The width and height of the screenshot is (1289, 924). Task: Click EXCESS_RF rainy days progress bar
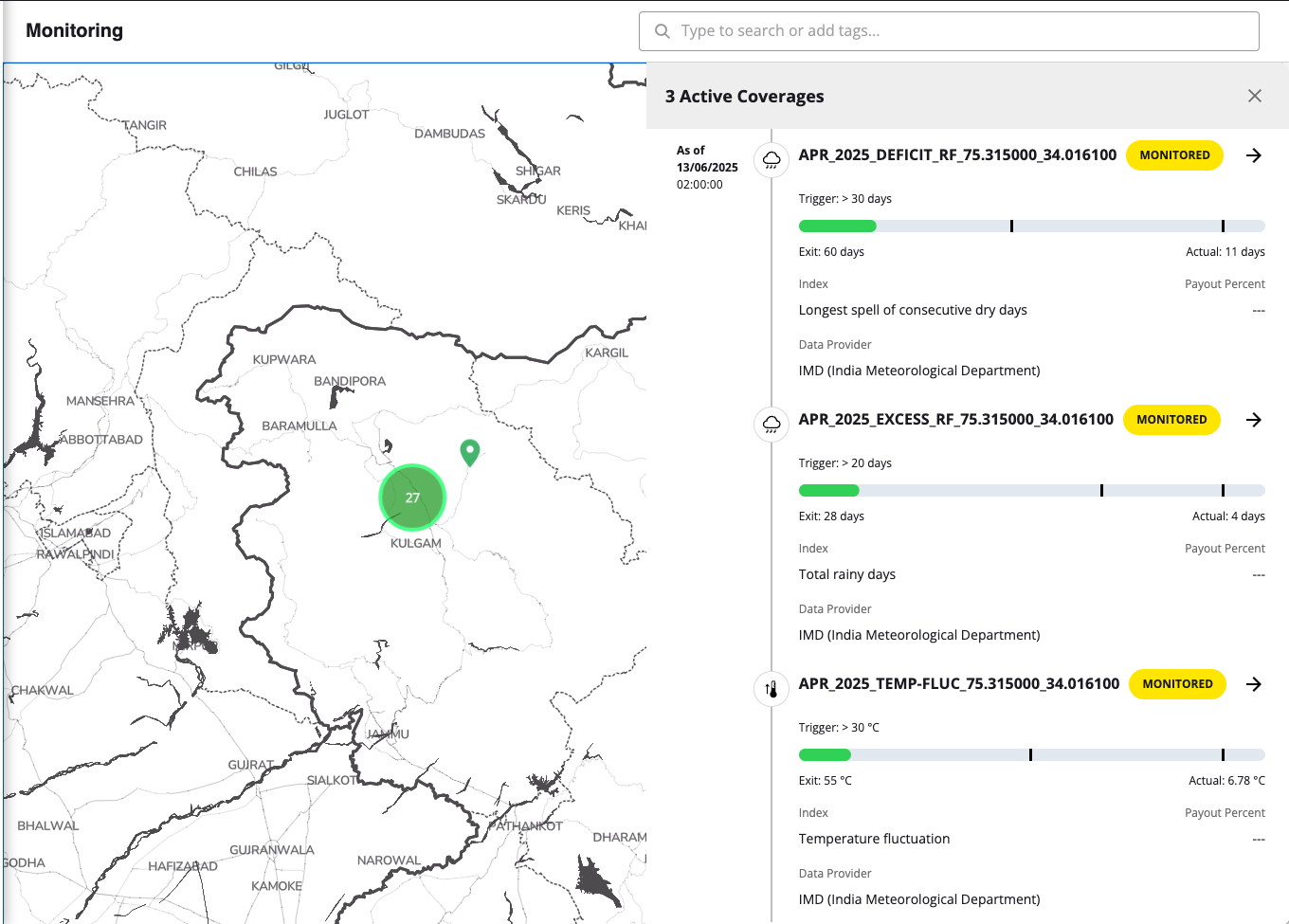(1031, 491)
